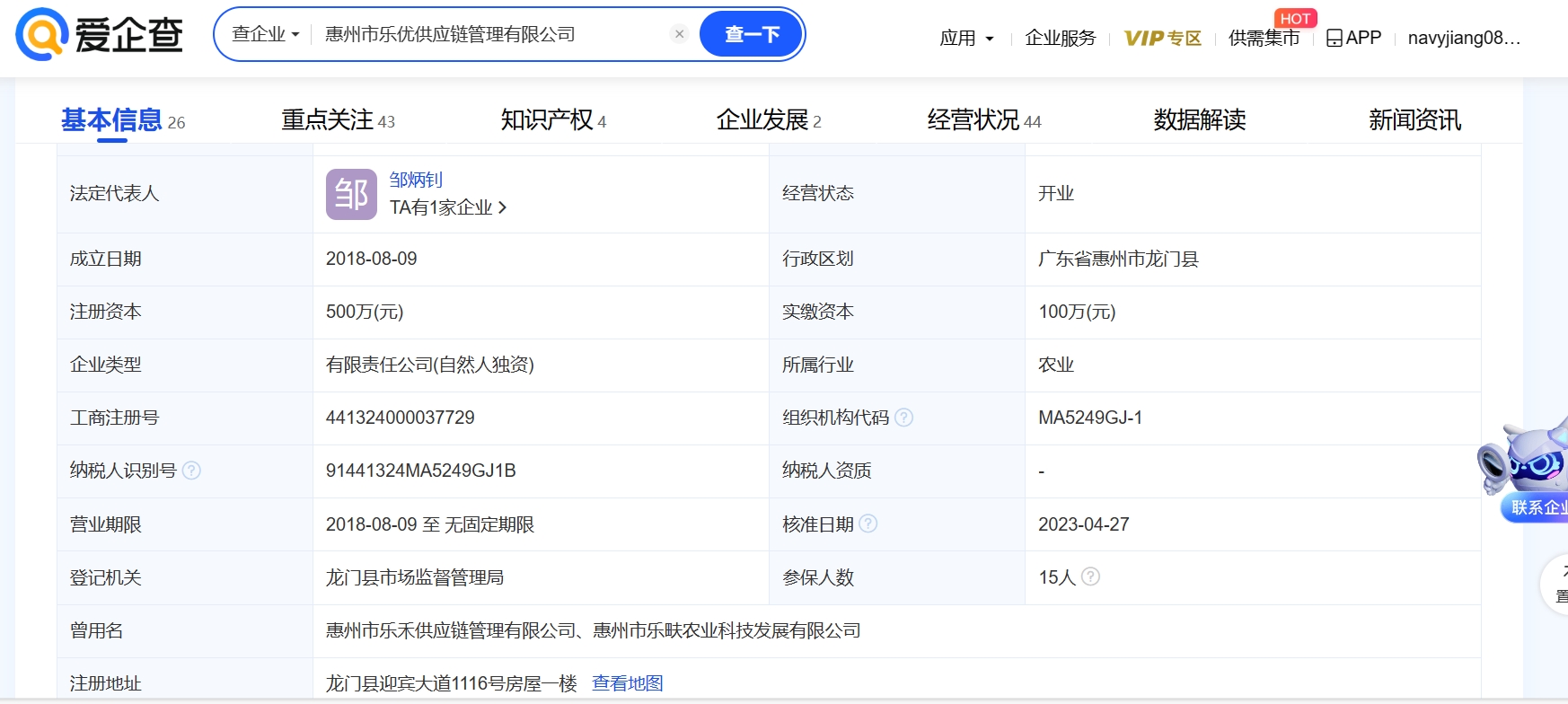Click business term 2018-08-09 至 无固定期限

point(430,524)
